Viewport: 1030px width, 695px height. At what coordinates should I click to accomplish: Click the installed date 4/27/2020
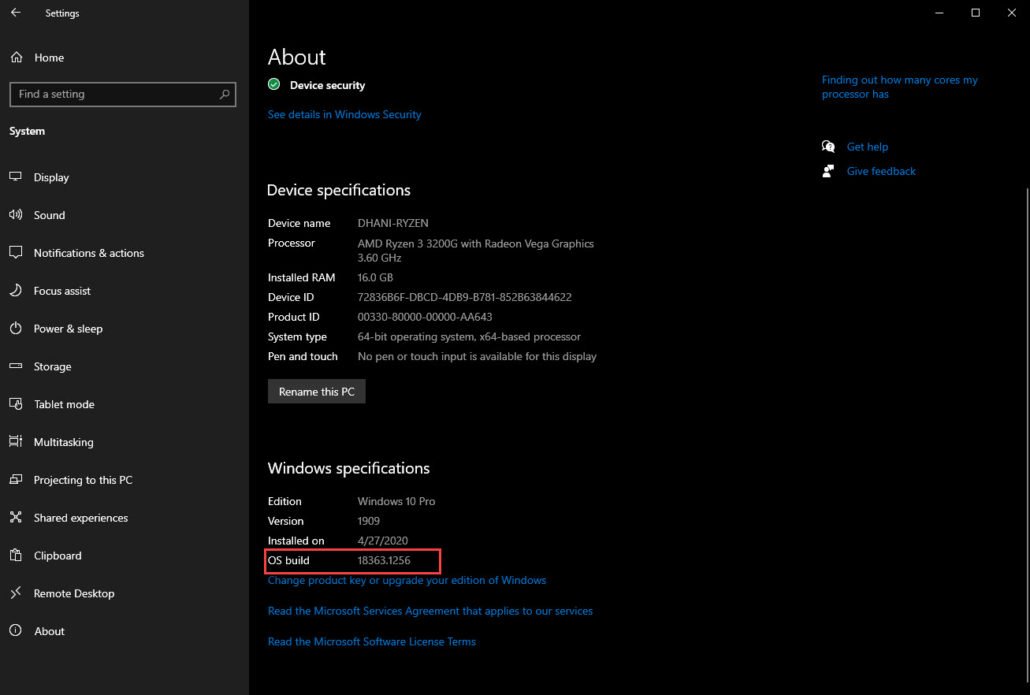point(382,541)
